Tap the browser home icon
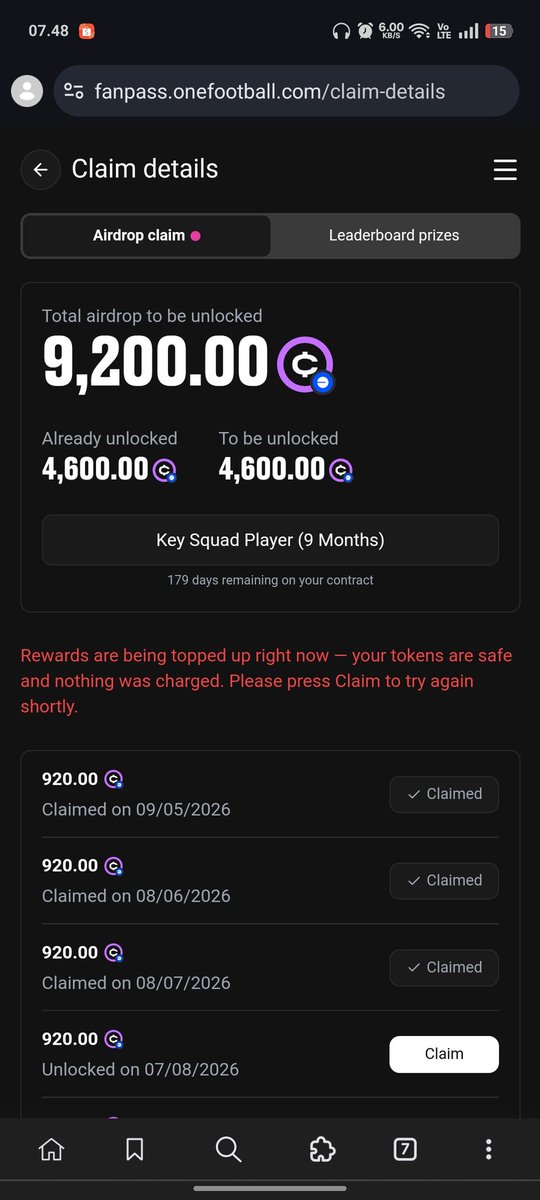This screenshot has height=1200, width=540. pos(51,1149)
